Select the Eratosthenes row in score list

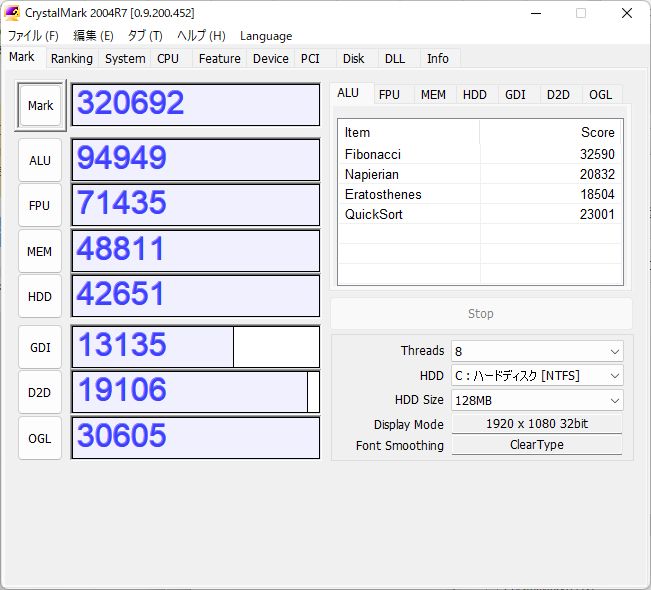coord(480,194)
